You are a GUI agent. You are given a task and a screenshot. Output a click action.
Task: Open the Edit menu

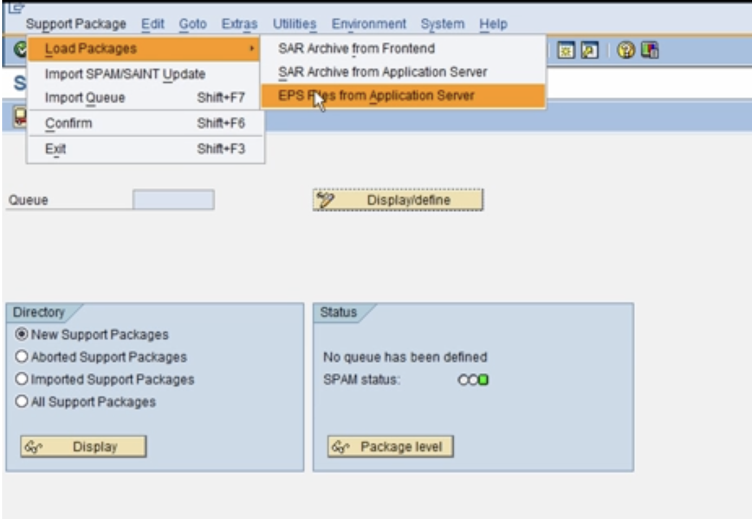[x=153, y=24]
